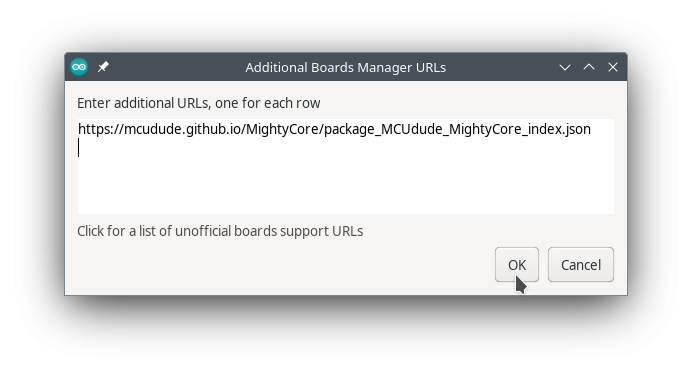Open the unofficial boards support URLs list
The height and width of the screenshot is (372, 692).
220,231
